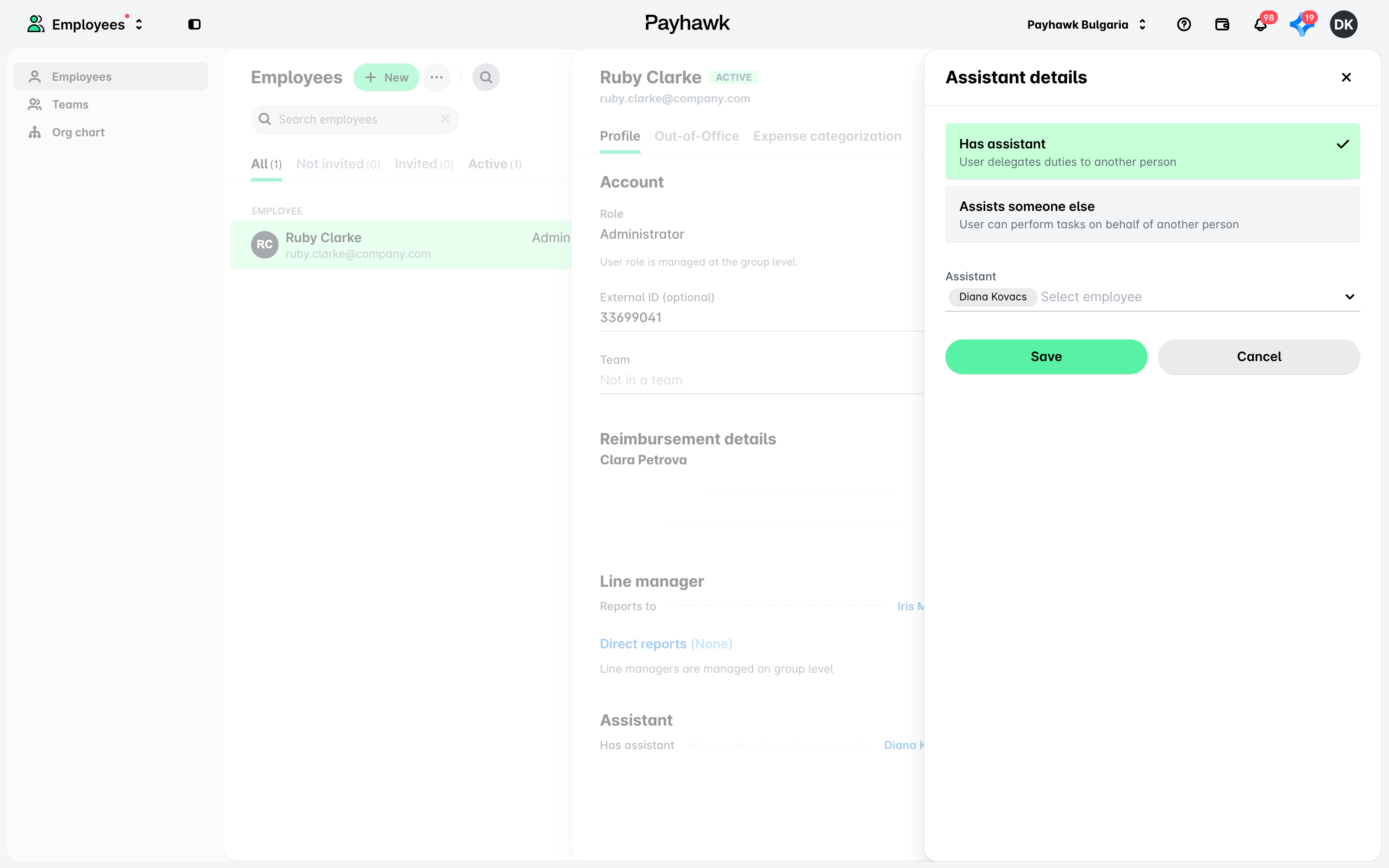Save the assistant details
The width and height of the screenshot is (1389, 868).
pyautogui.click(x=1046, y=357)
